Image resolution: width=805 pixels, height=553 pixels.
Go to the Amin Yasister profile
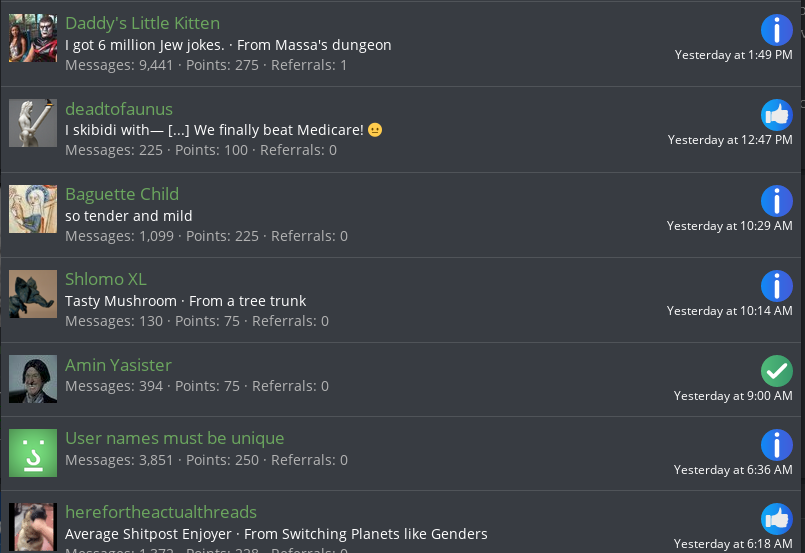[x=118, y=365]
